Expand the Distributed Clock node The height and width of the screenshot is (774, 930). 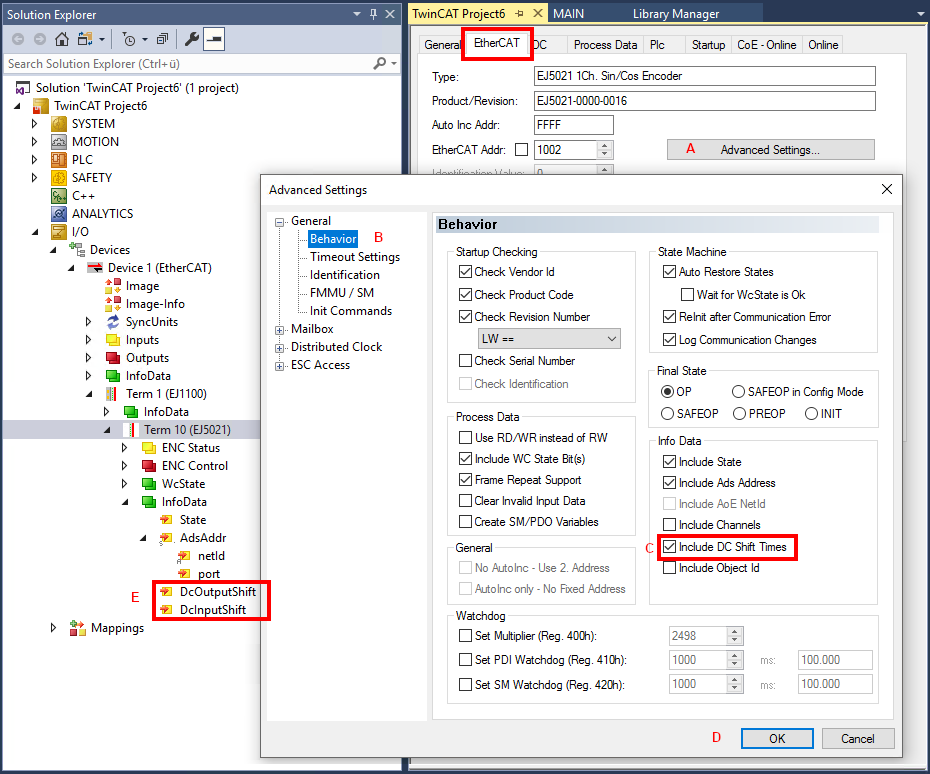279,348
